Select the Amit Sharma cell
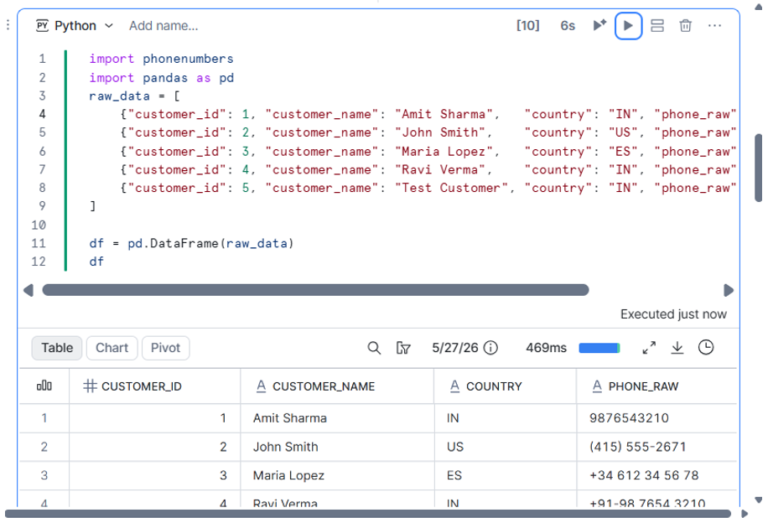Image resolution: width=768 pixels, height=518 pixels. coord(337,418)
